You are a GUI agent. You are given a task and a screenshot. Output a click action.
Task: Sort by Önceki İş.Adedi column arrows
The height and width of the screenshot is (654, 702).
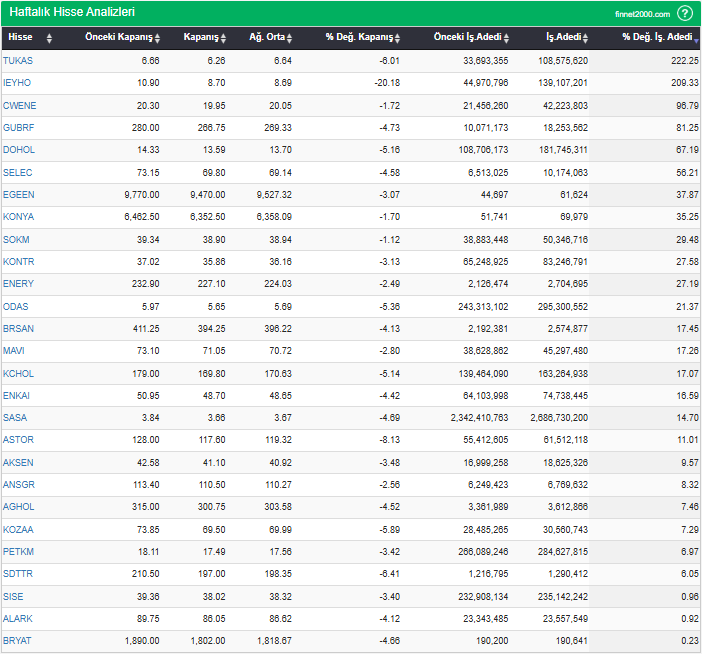click(x=506, y=38)
